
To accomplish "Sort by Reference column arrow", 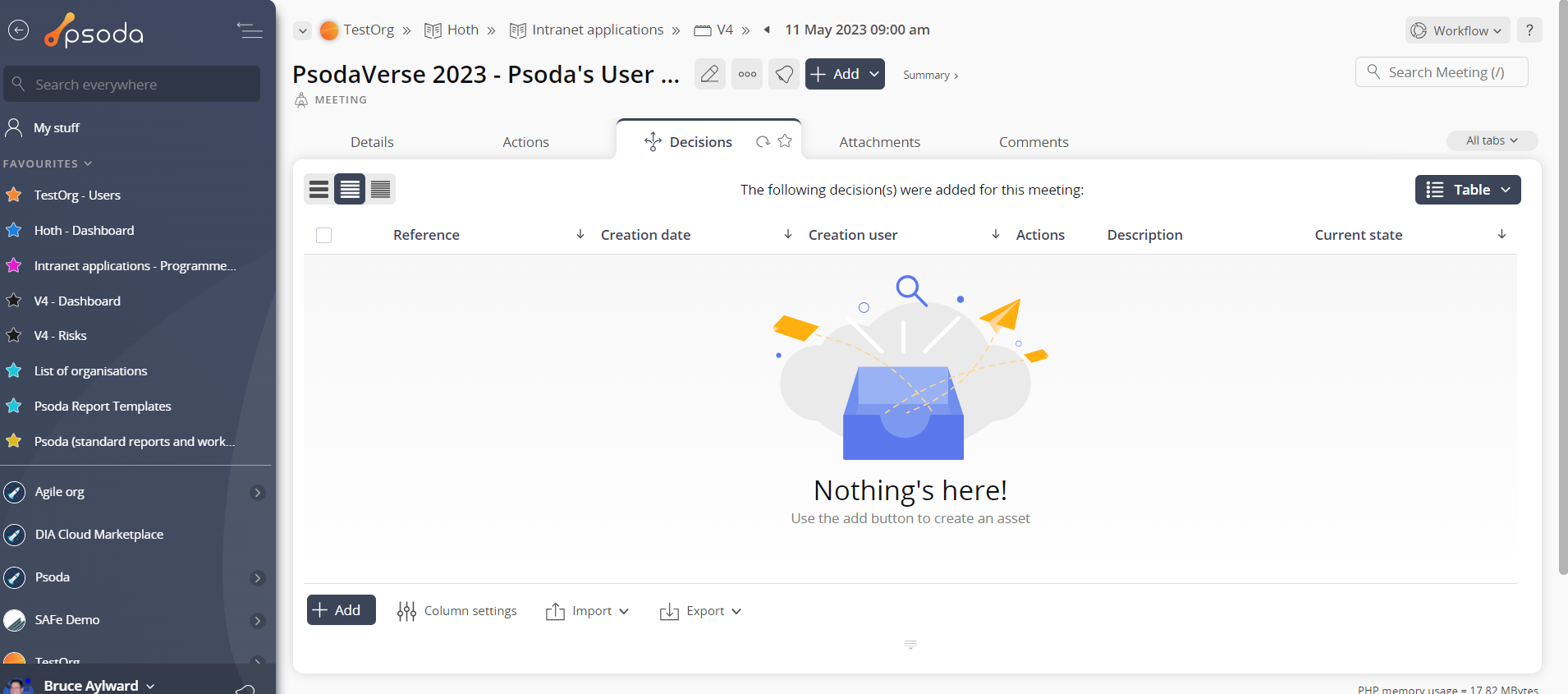I will (x=580, y=234).
